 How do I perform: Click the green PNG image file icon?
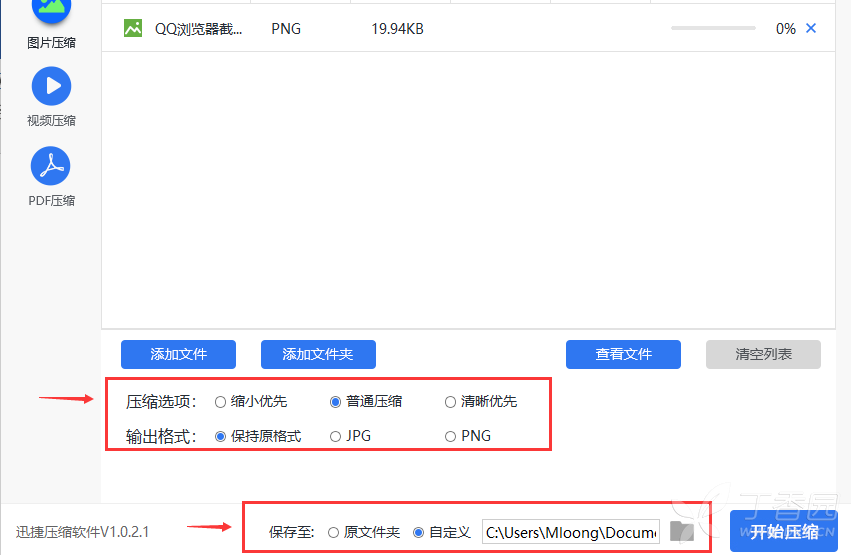point(133,28)
